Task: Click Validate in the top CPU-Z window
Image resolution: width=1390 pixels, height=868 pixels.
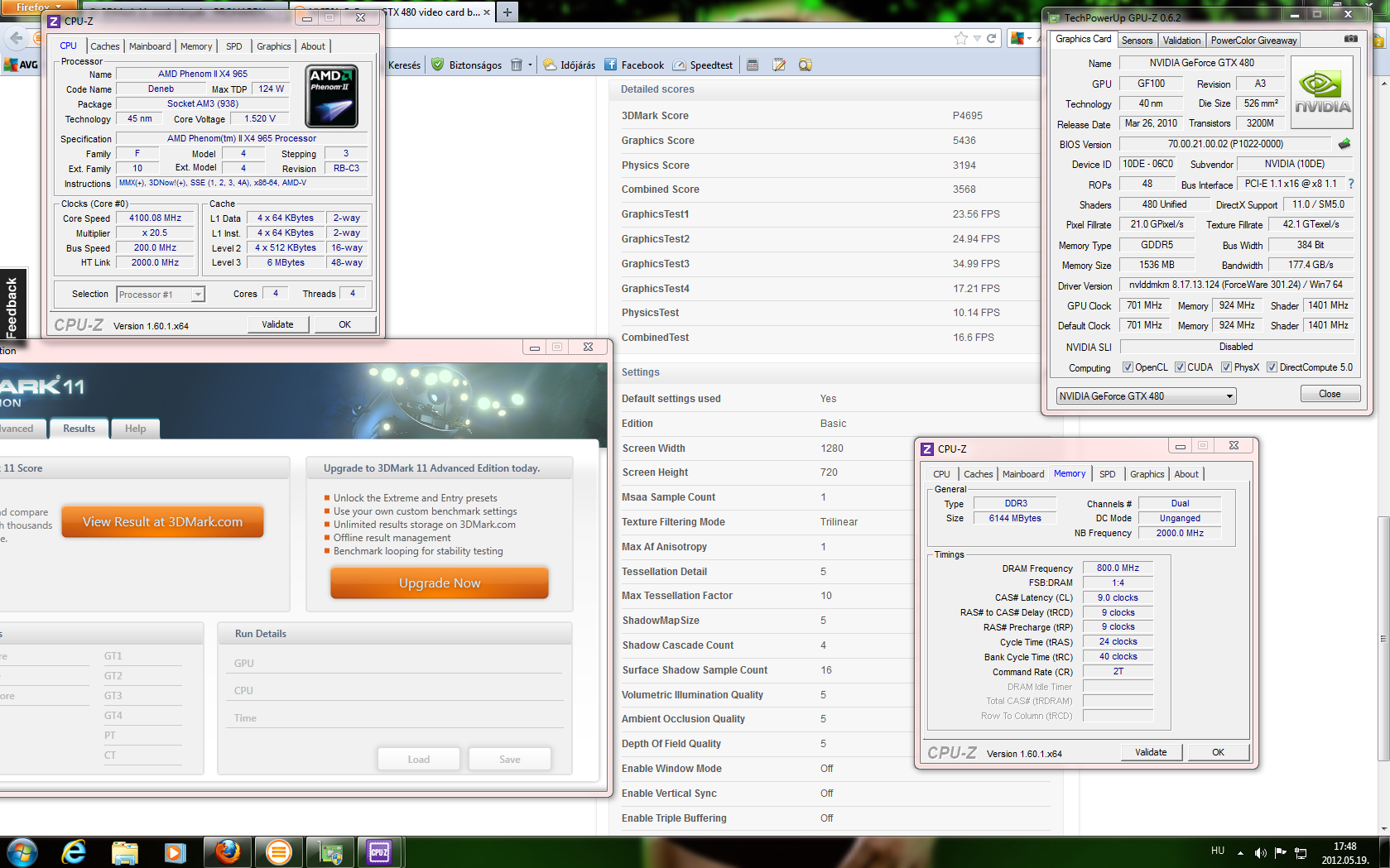Action: [x=278, y=324]
